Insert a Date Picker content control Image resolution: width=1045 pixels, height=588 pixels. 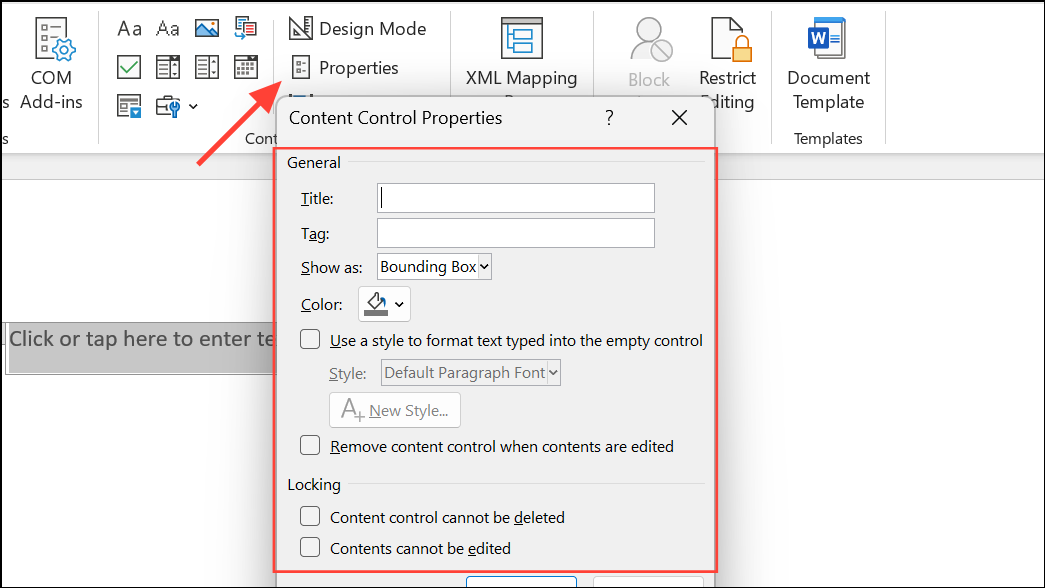point(245,67)
